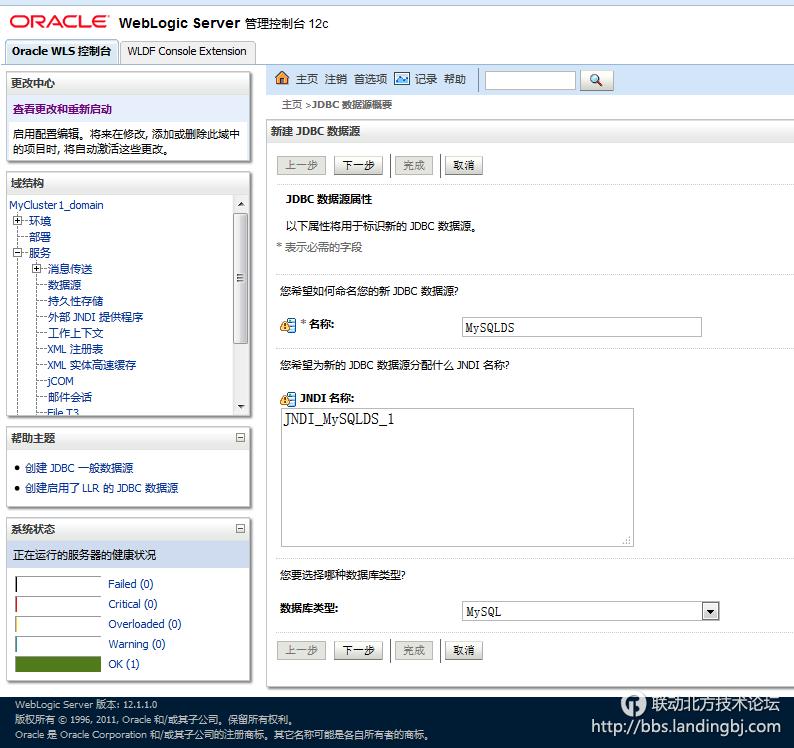This screenshot has height=748, width=794.
Task: Expand the 环境 tree node
Action: (x=18, y=221)
